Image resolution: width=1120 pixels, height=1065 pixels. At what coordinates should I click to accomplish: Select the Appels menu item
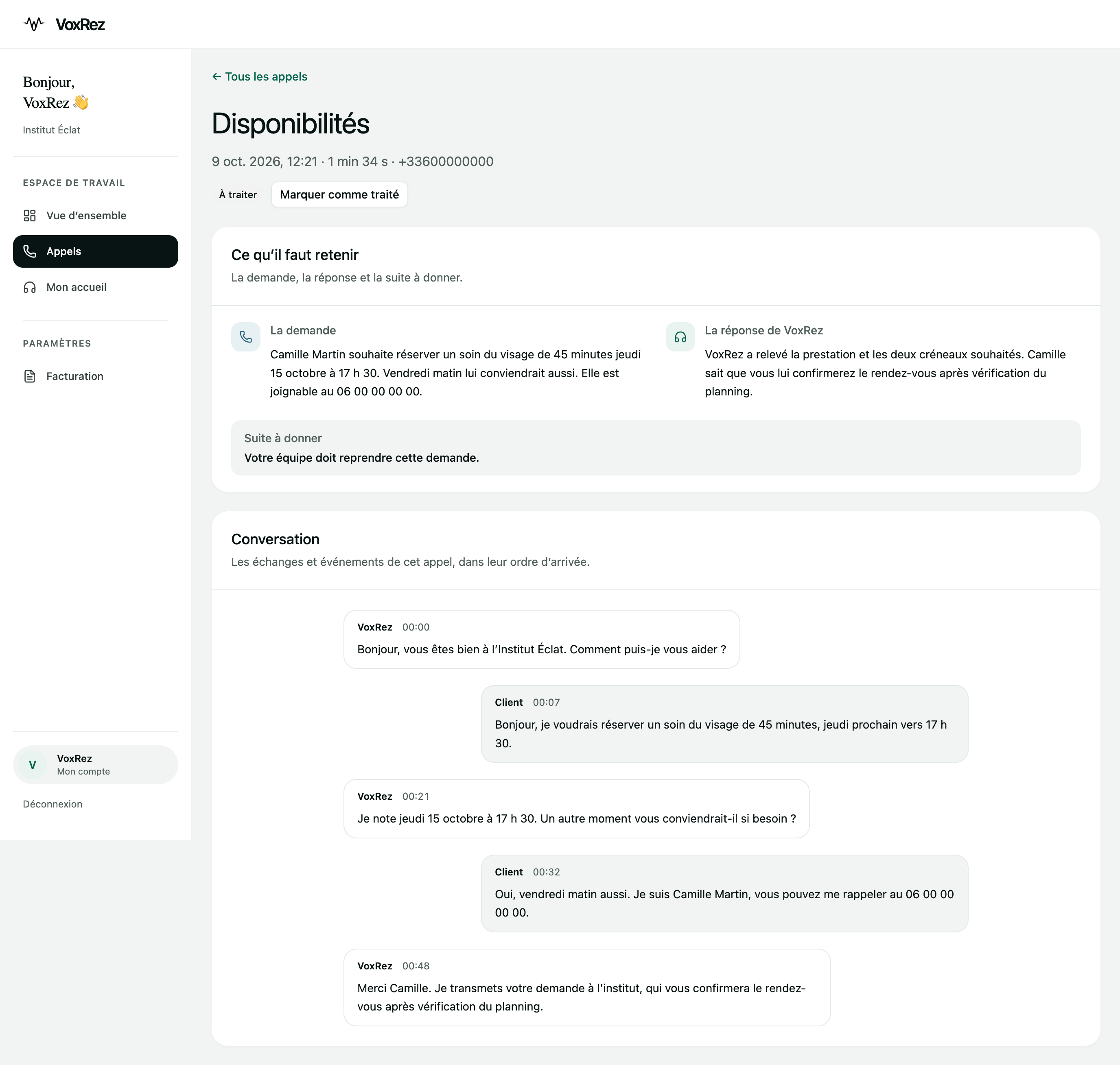click(95, 251)
